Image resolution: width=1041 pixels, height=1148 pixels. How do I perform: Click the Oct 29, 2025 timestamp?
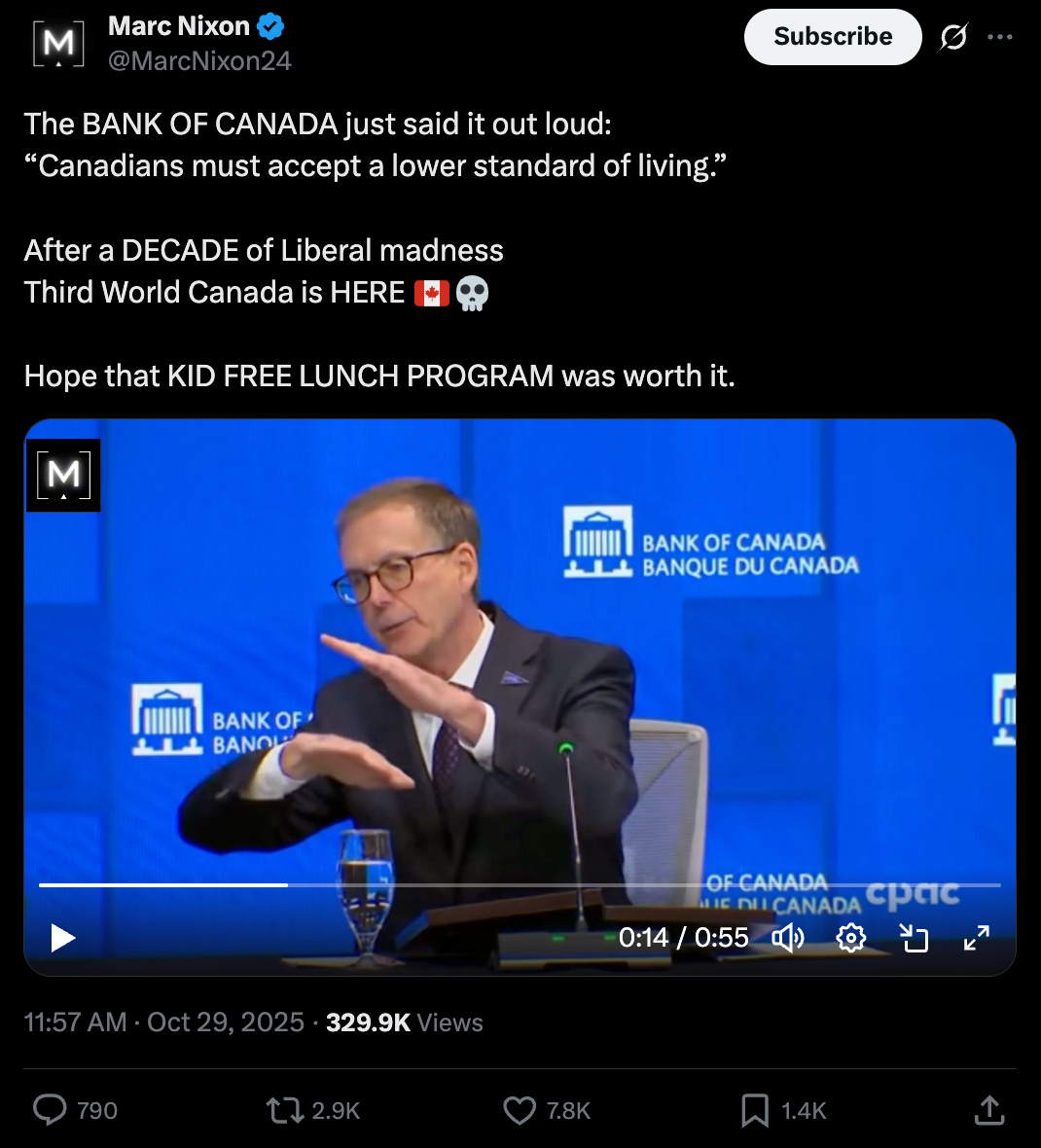(x=226, y=1022)
